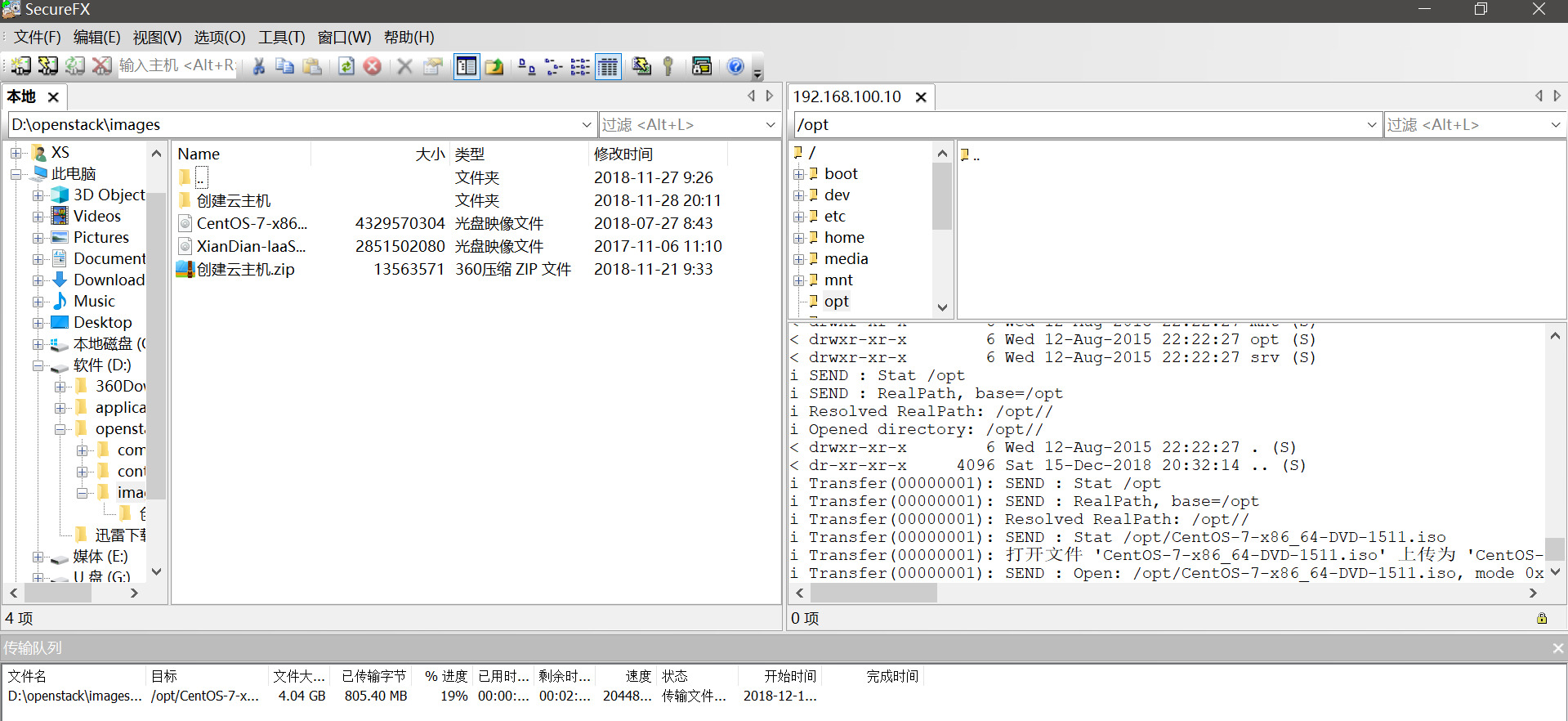This screenshot has width=1568, height=721.
Task: Select the 创建云主机 folder row
Action: coord(233,200)
